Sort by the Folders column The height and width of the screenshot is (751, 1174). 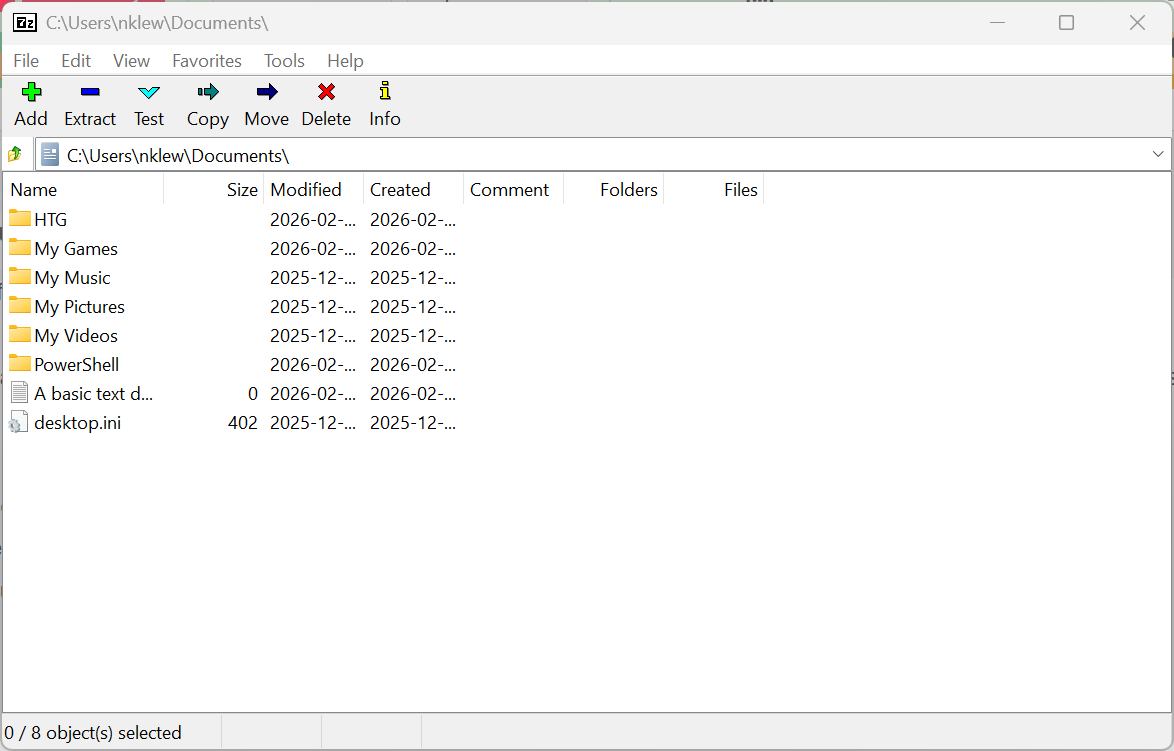[x=613, y=189]
